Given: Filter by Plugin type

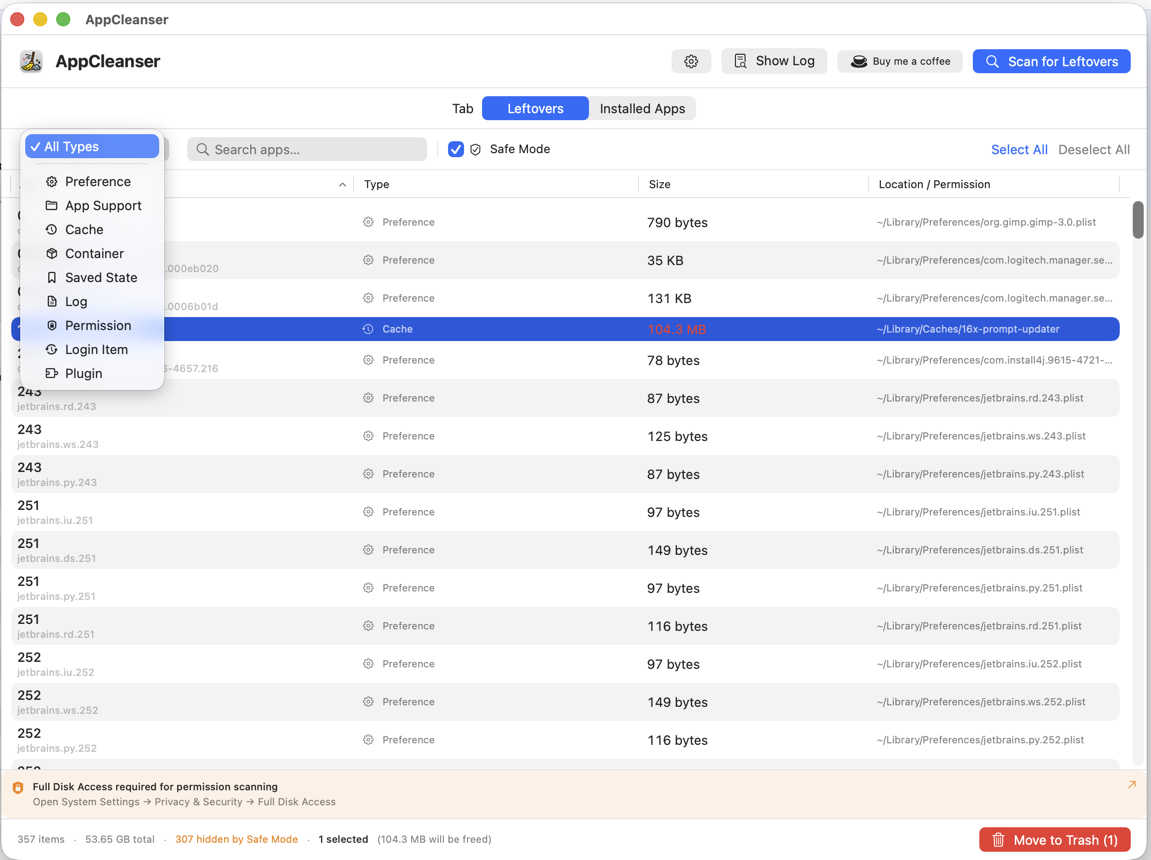Looking at the screenshot, I should 92,373.
